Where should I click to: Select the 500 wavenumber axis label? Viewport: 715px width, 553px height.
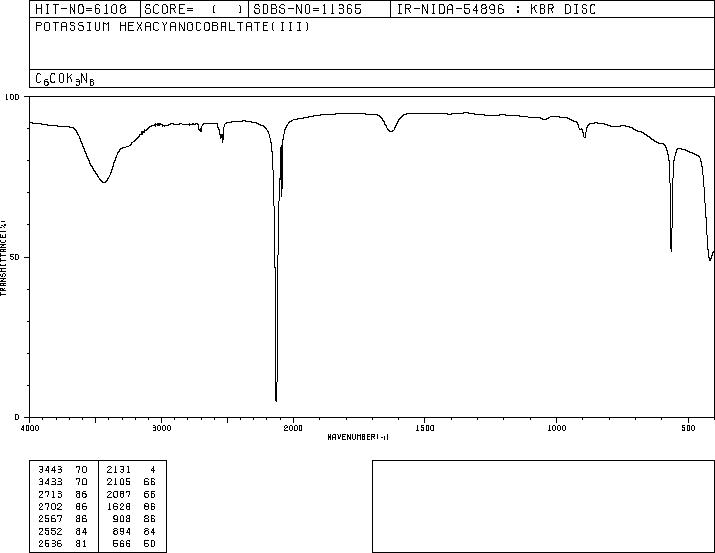click(x=688, y=428)
